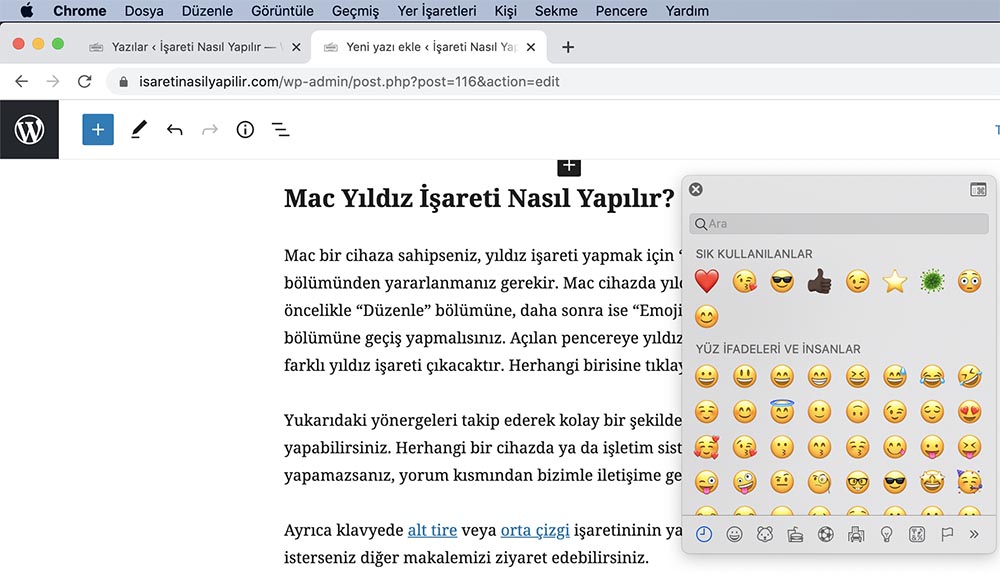
Task: Switch to travel and places category
Action: point(856,534)
